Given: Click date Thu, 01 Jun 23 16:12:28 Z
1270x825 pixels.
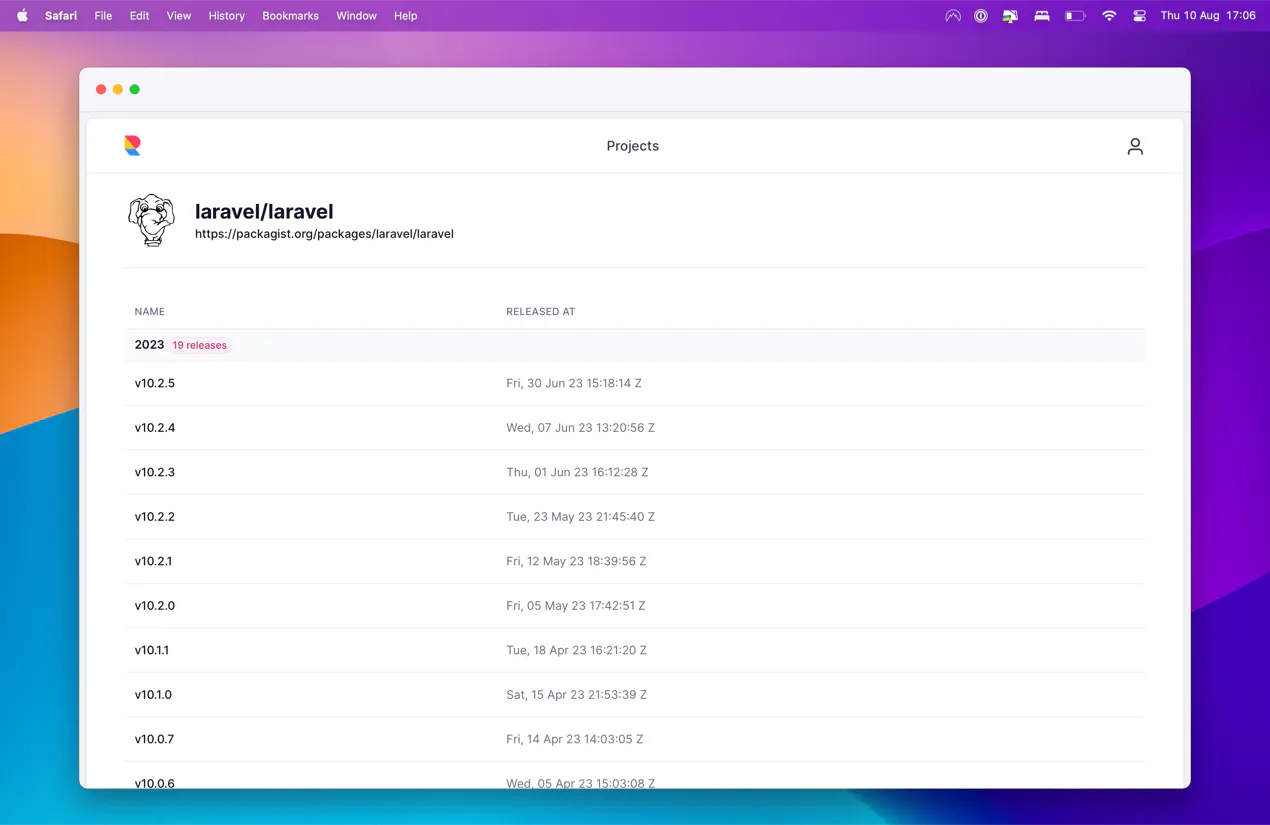Looking at the screenshot, I should [577, 472].
